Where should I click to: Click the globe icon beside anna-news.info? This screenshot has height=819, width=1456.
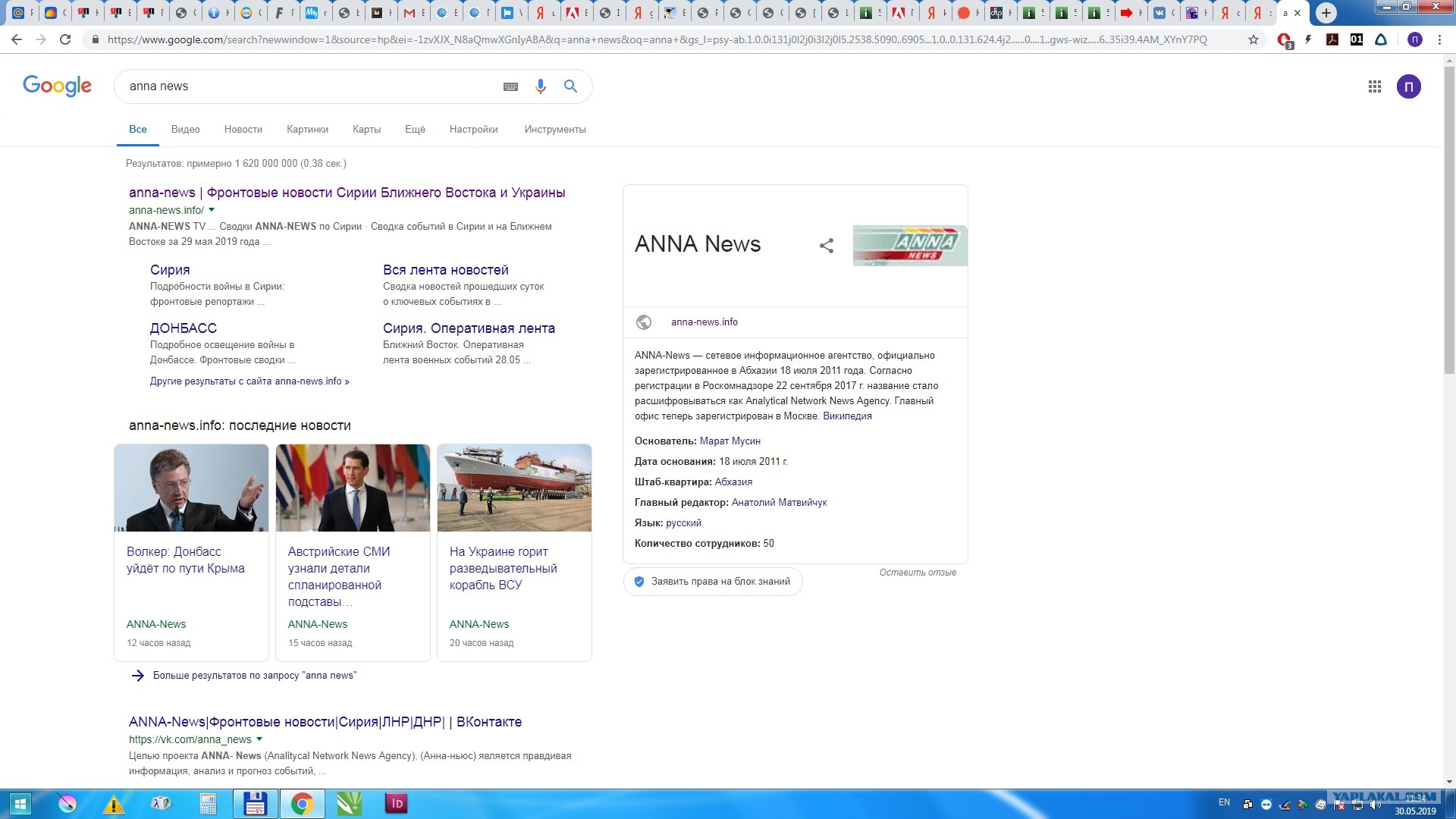(644, 322)
